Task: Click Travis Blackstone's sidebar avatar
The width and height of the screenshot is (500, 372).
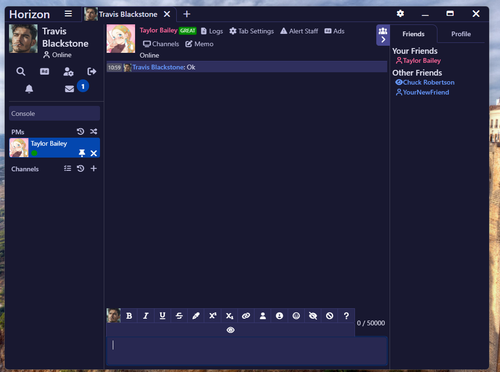Action: click(x=23, y=39)
